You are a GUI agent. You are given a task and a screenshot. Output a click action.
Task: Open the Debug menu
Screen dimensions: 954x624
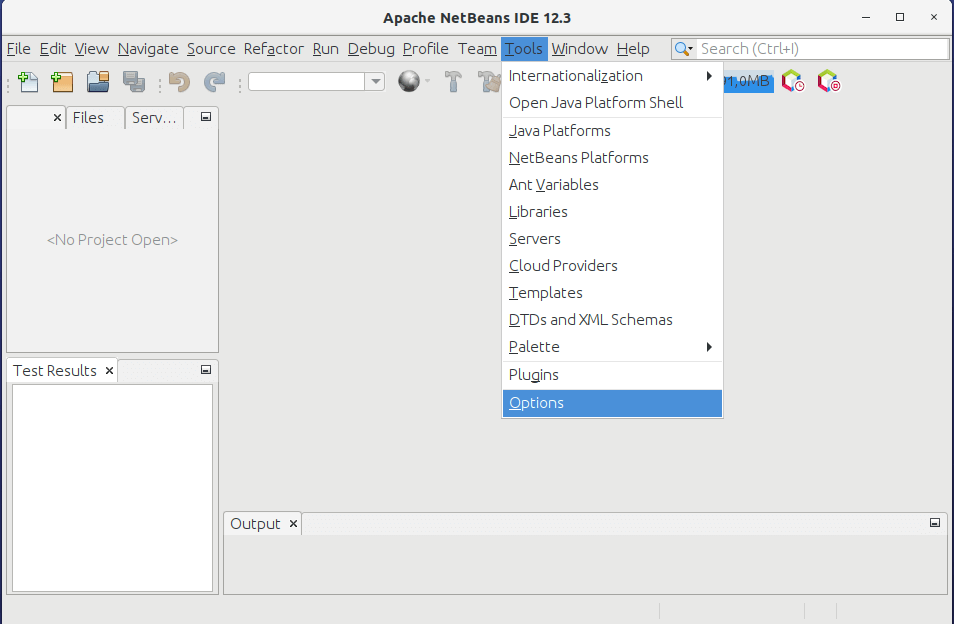371,49
